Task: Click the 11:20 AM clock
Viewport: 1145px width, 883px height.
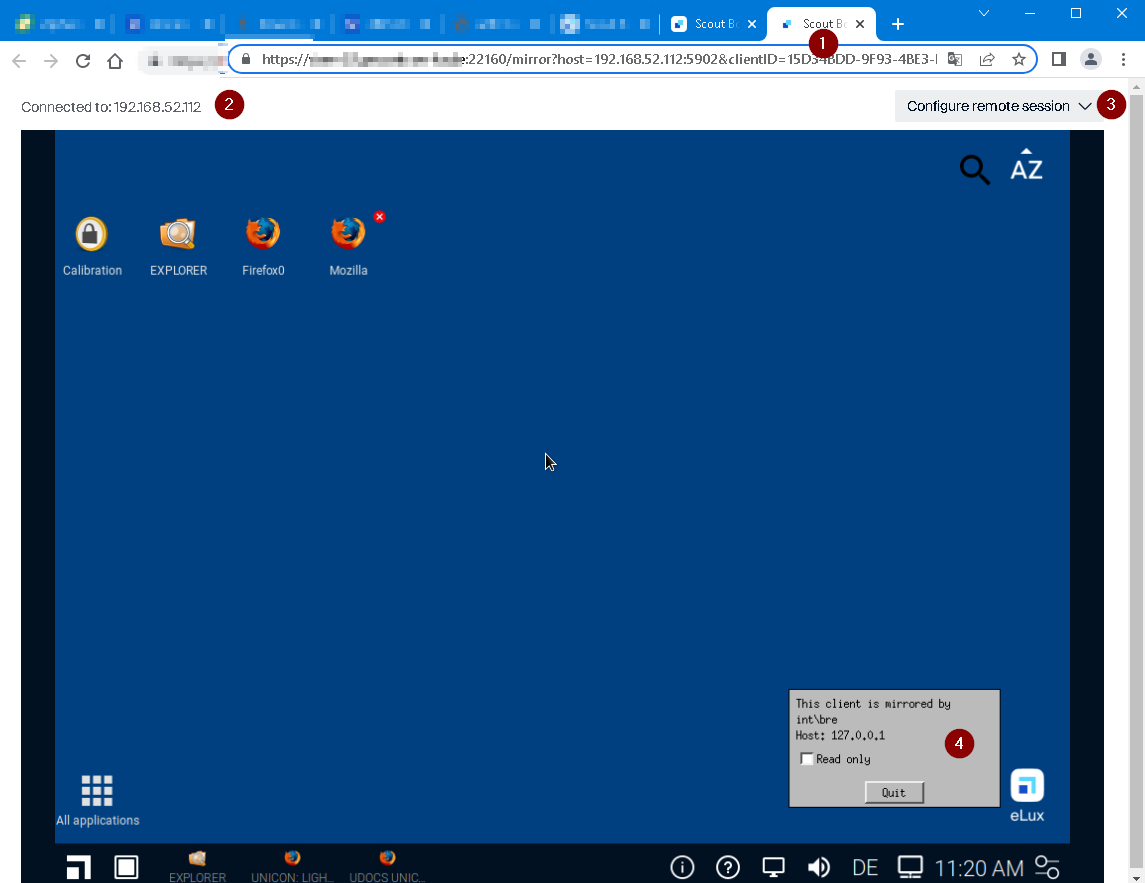Action: [979, 868]
